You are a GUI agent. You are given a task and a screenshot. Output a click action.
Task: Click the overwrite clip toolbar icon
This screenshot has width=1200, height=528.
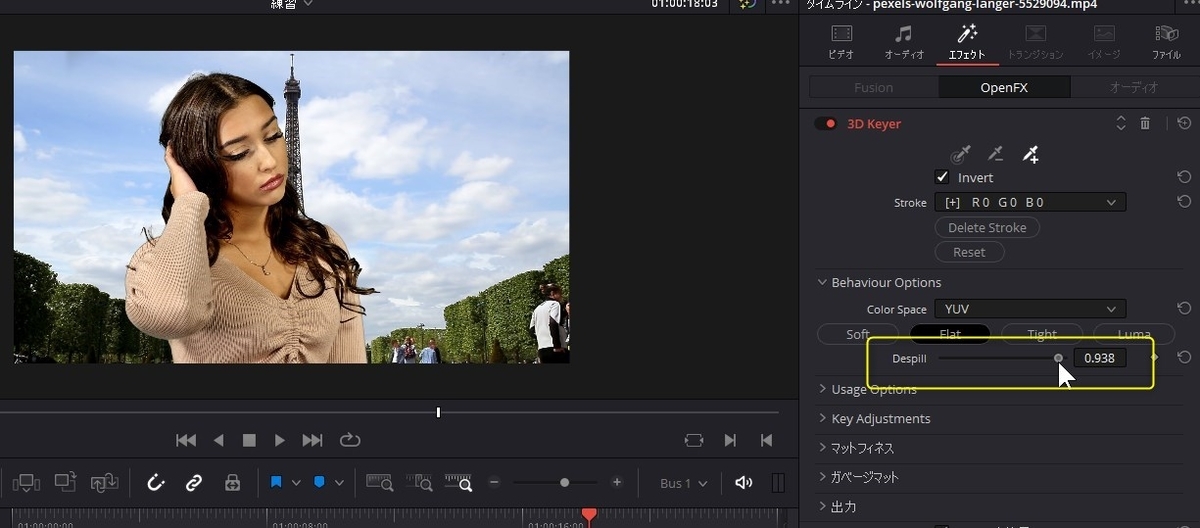(65, 483)
